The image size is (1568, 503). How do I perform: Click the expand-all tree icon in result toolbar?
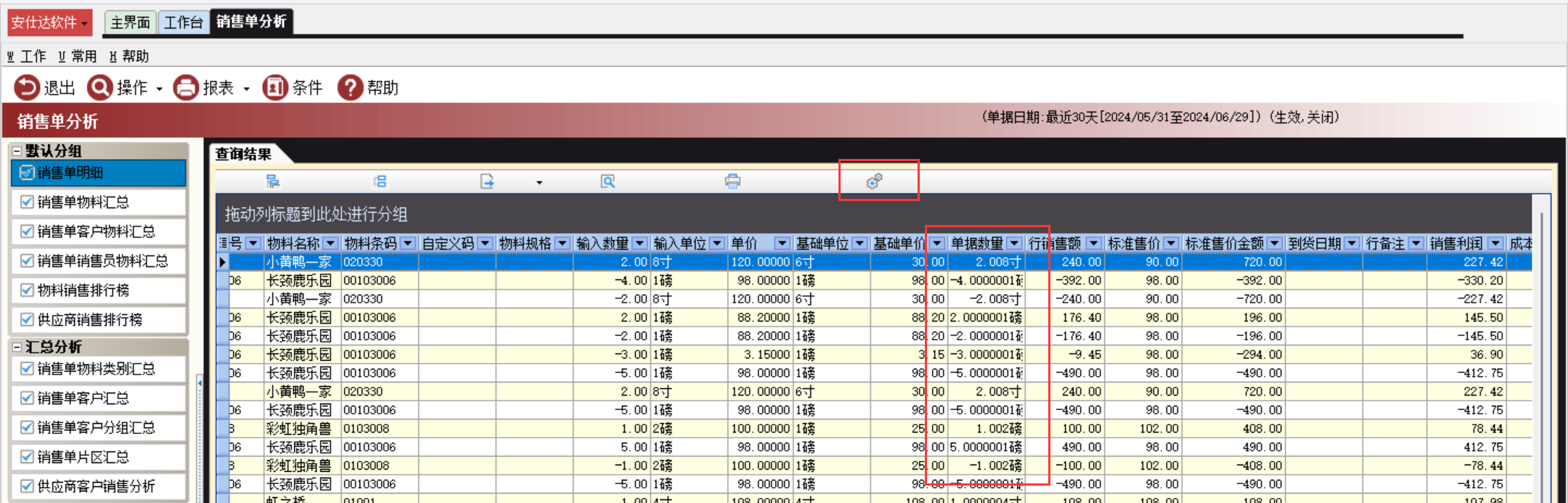pos(273,181)
